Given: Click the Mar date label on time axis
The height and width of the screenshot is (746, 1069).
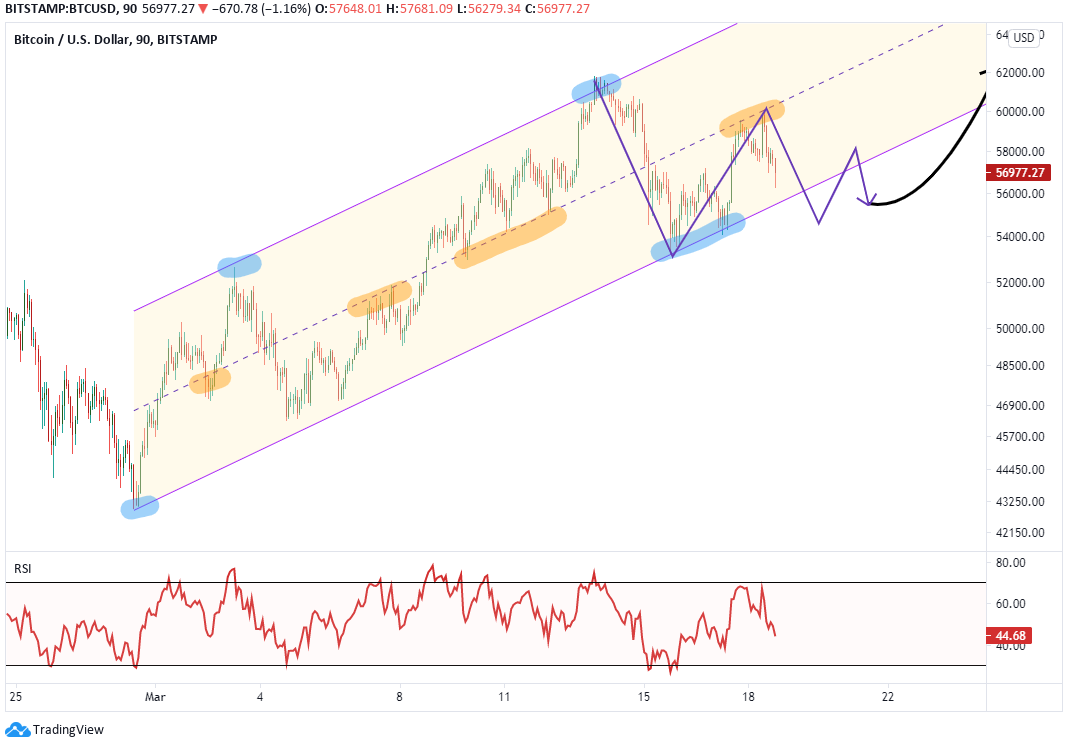Looking at the screenshot, I should tap(155, 697).
